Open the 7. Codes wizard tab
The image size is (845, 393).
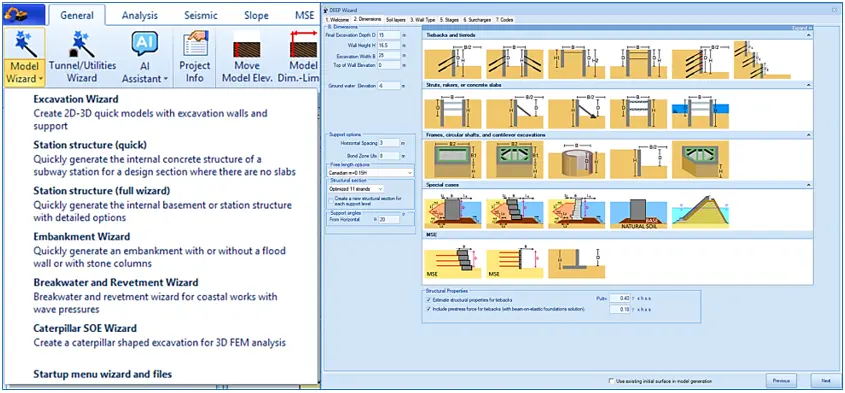[504, 19]
